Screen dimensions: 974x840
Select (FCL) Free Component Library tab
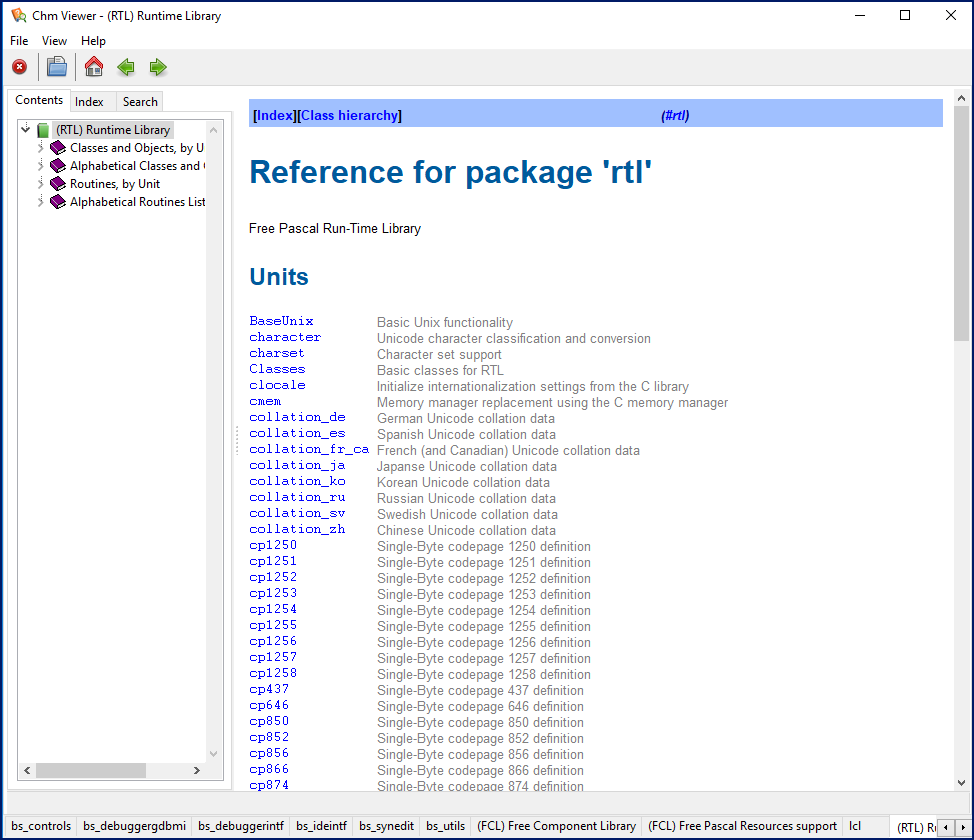coord(557,826)
